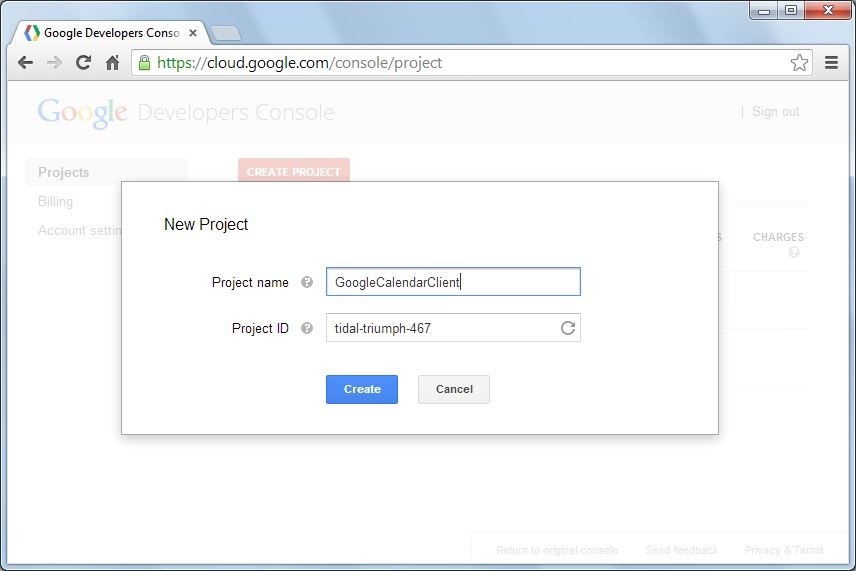Screen dimensions: 856x571
Task: Minimize the browser window
Action: point(764,10)
